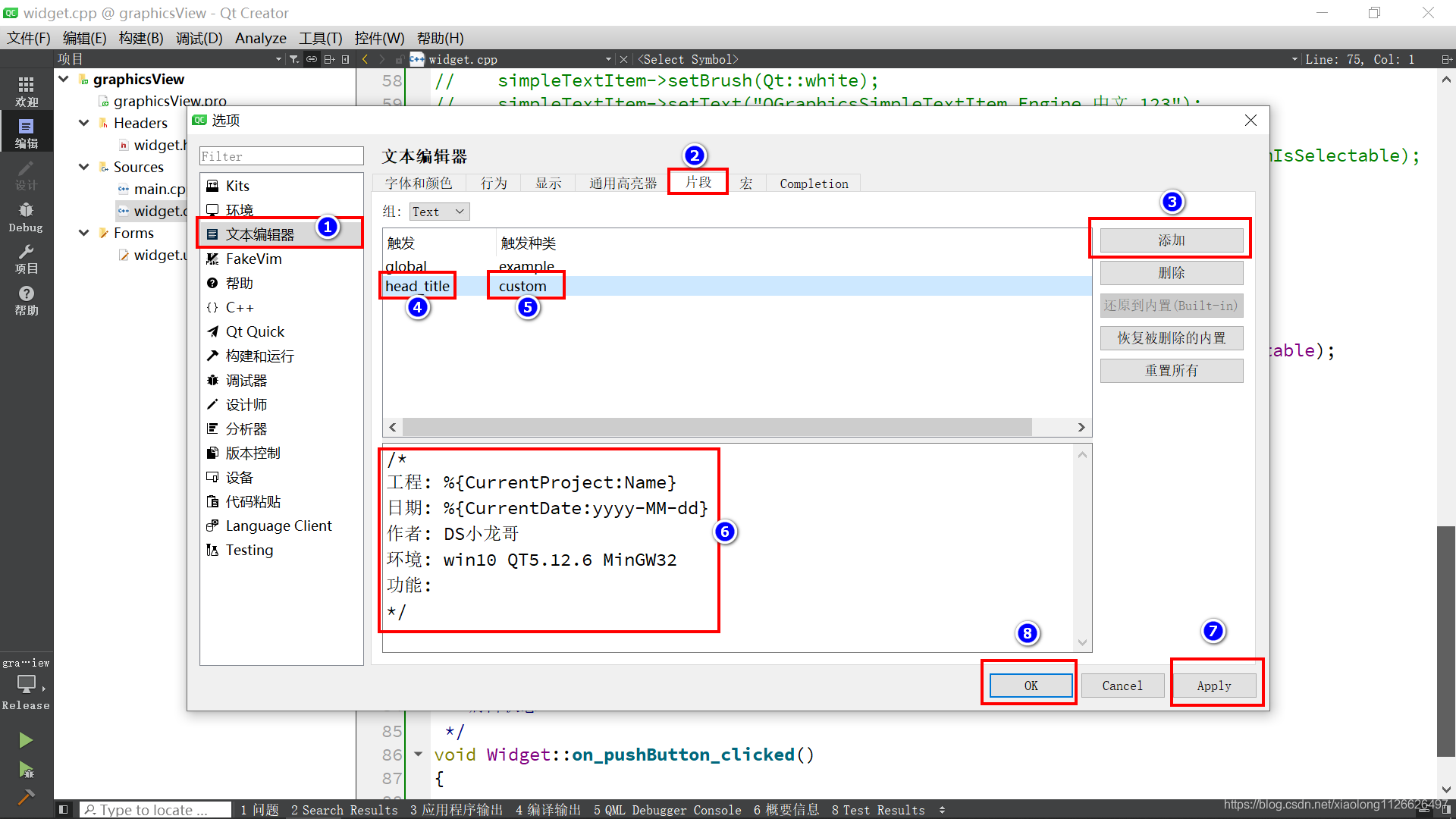The image size is (1456, 819).
Task: Click the 版本控制 settings icon
Action: (212, 452)
